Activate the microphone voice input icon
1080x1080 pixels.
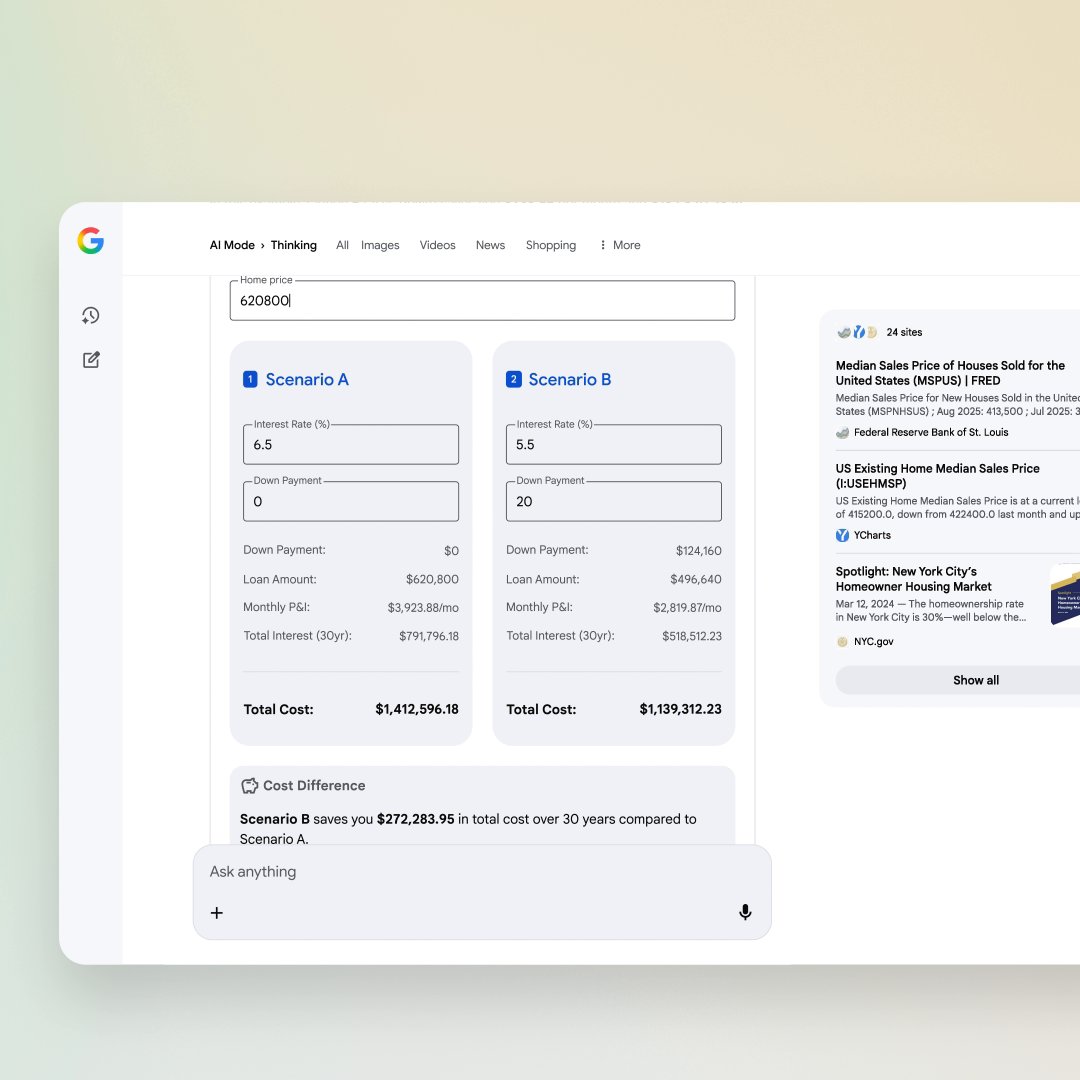[x=745, y=912]
